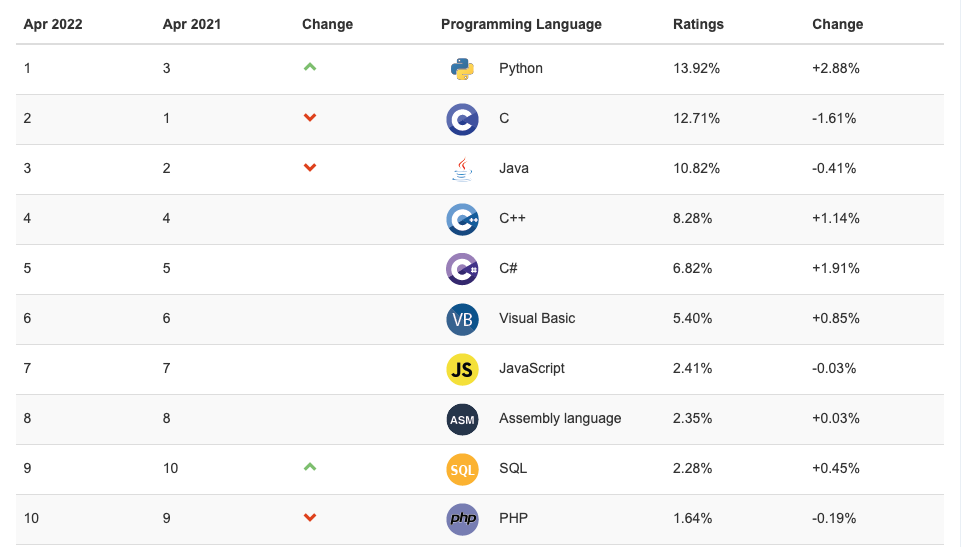
Task: Click the Python logo icon
Action: pos(461,69)
